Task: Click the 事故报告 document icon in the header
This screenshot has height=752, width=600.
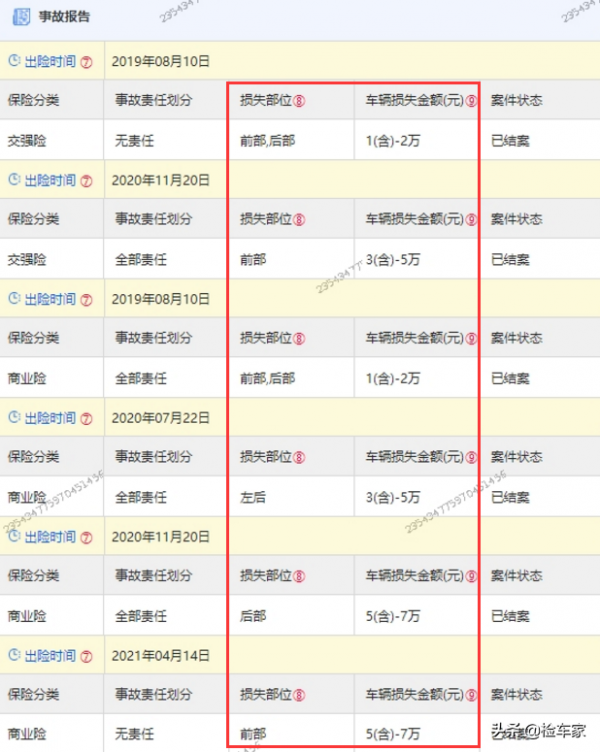Action: (x=21, y=17)
